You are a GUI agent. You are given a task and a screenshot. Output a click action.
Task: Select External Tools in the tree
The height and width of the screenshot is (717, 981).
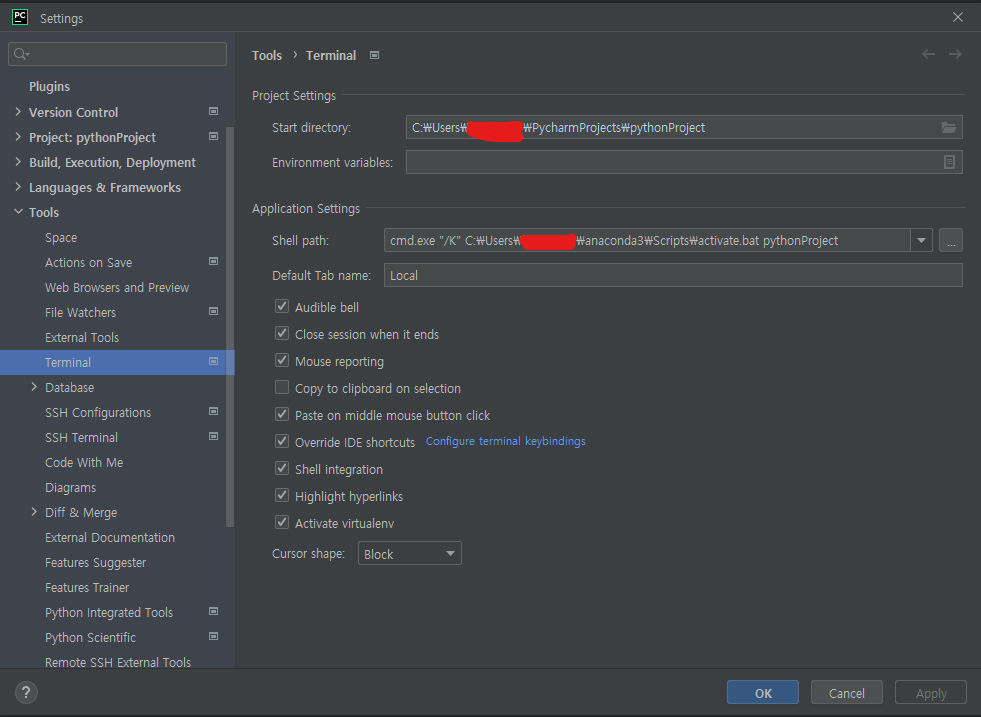click(82, 338)
